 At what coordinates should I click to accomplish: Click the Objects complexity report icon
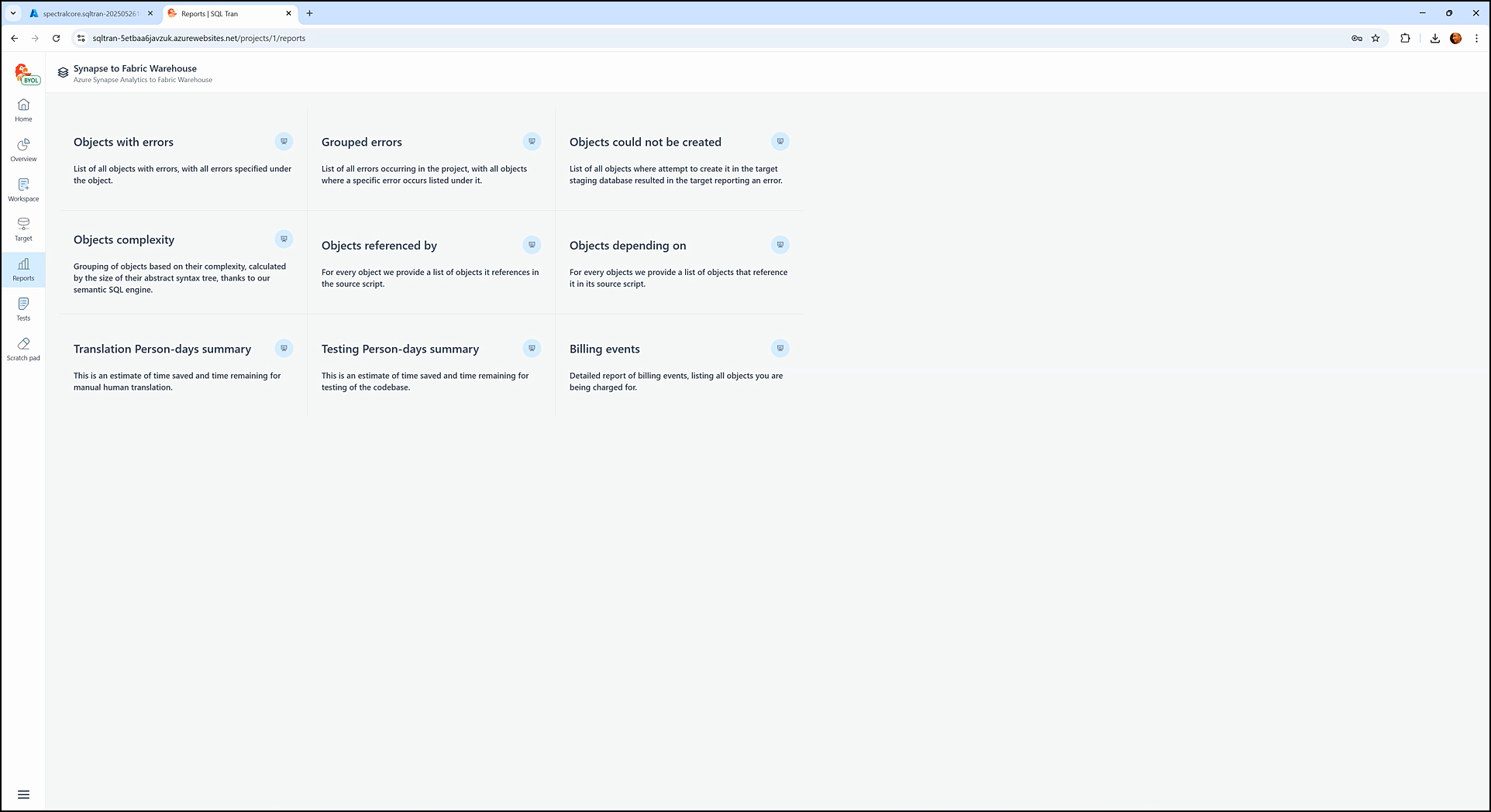[284, 239]
